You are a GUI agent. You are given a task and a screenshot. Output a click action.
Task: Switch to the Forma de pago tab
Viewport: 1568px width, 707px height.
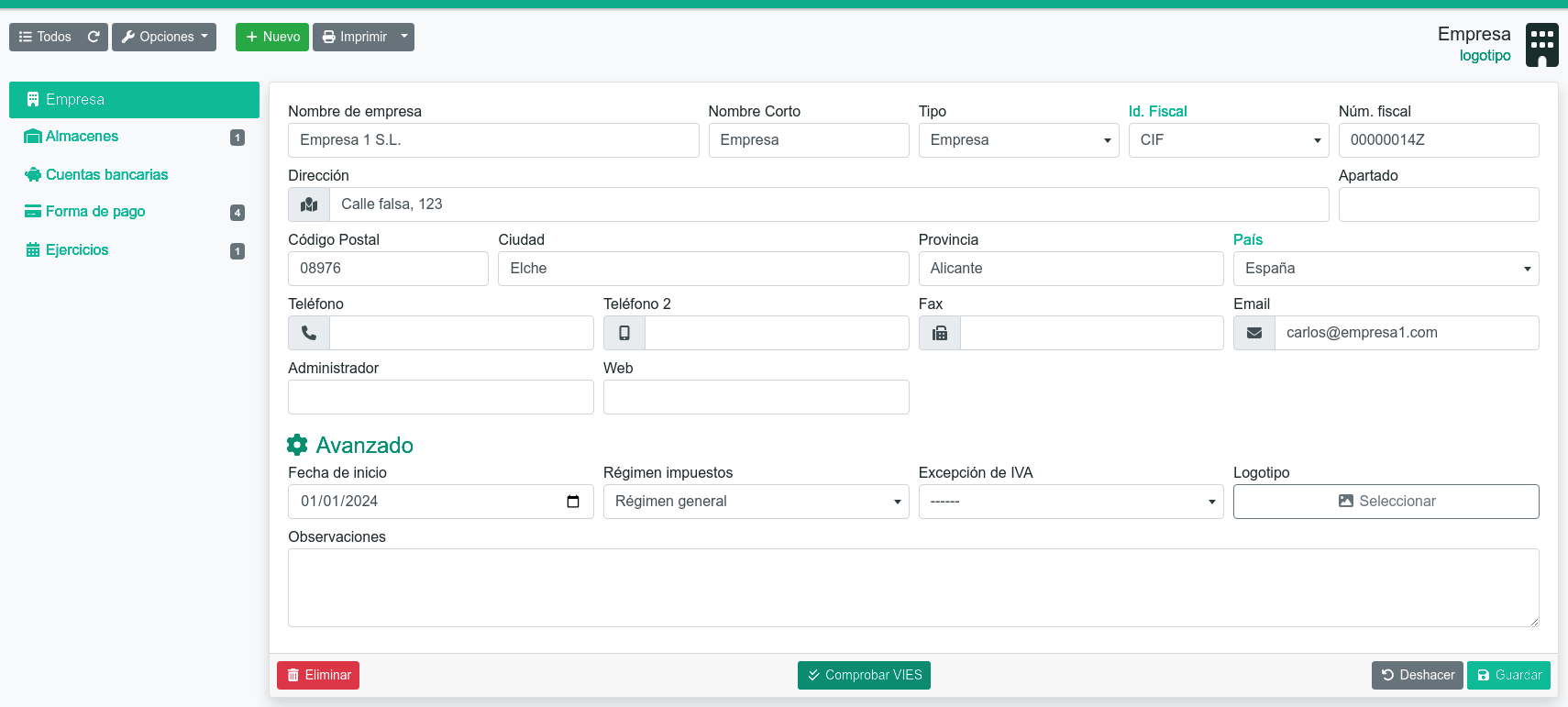click(134, 212)
